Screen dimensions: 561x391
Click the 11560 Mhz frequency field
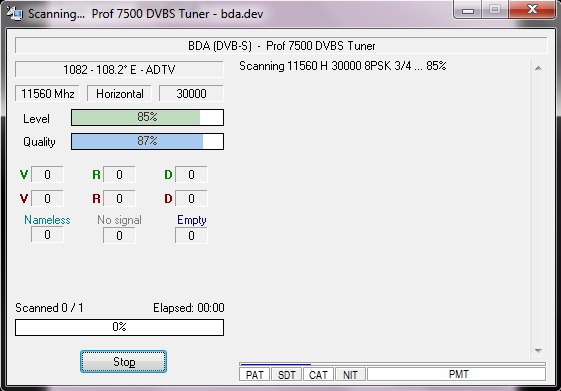[x=47, y=94]
